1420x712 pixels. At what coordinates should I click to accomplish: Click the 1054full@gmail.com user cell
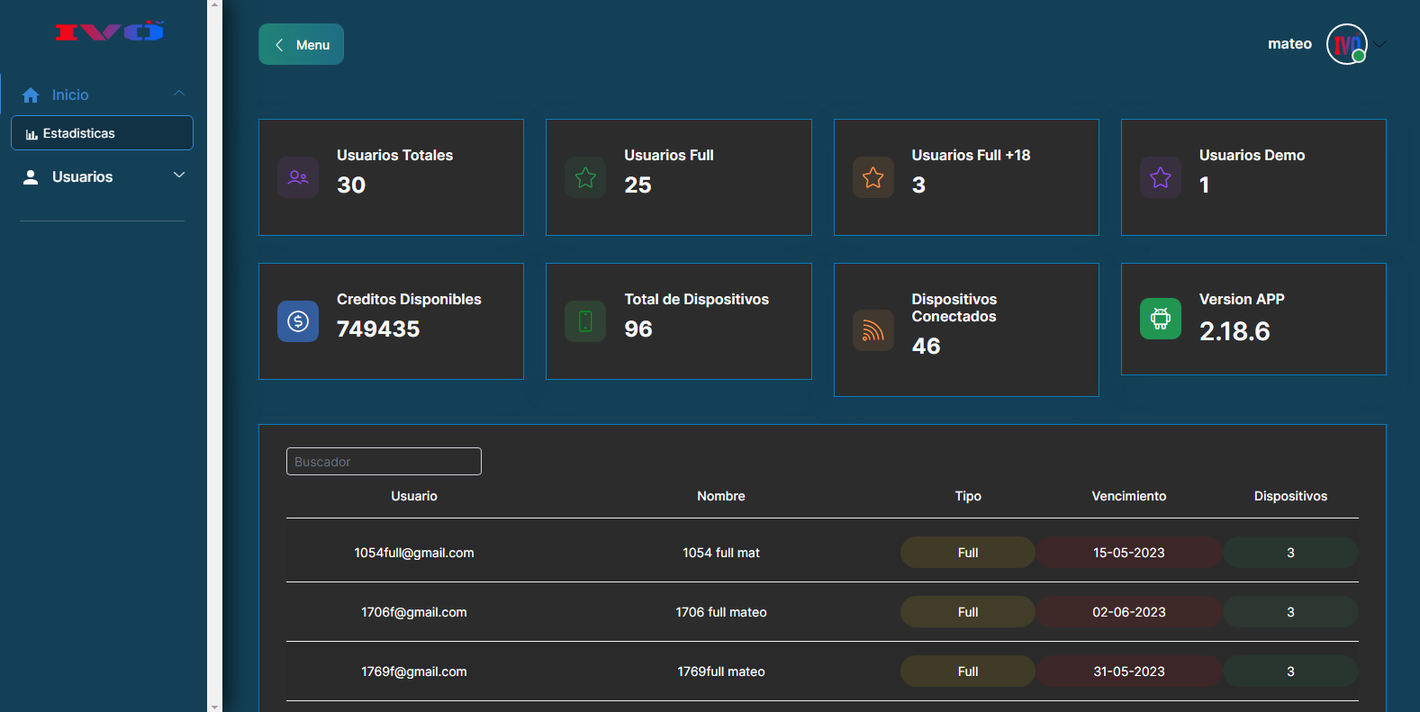(414, 552)
